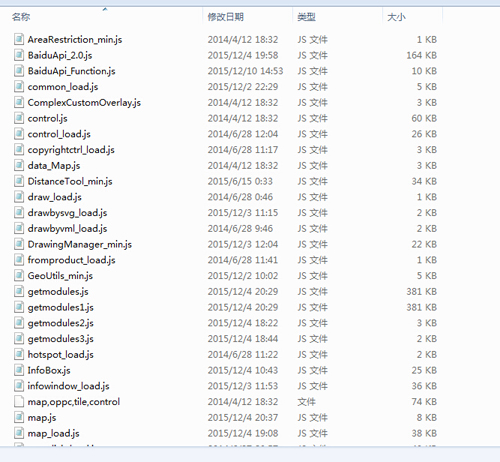The width and height of the screenshot is (500, 462).
Task: Sort by 修改日期 column header
Action: (x=226, y=17)
